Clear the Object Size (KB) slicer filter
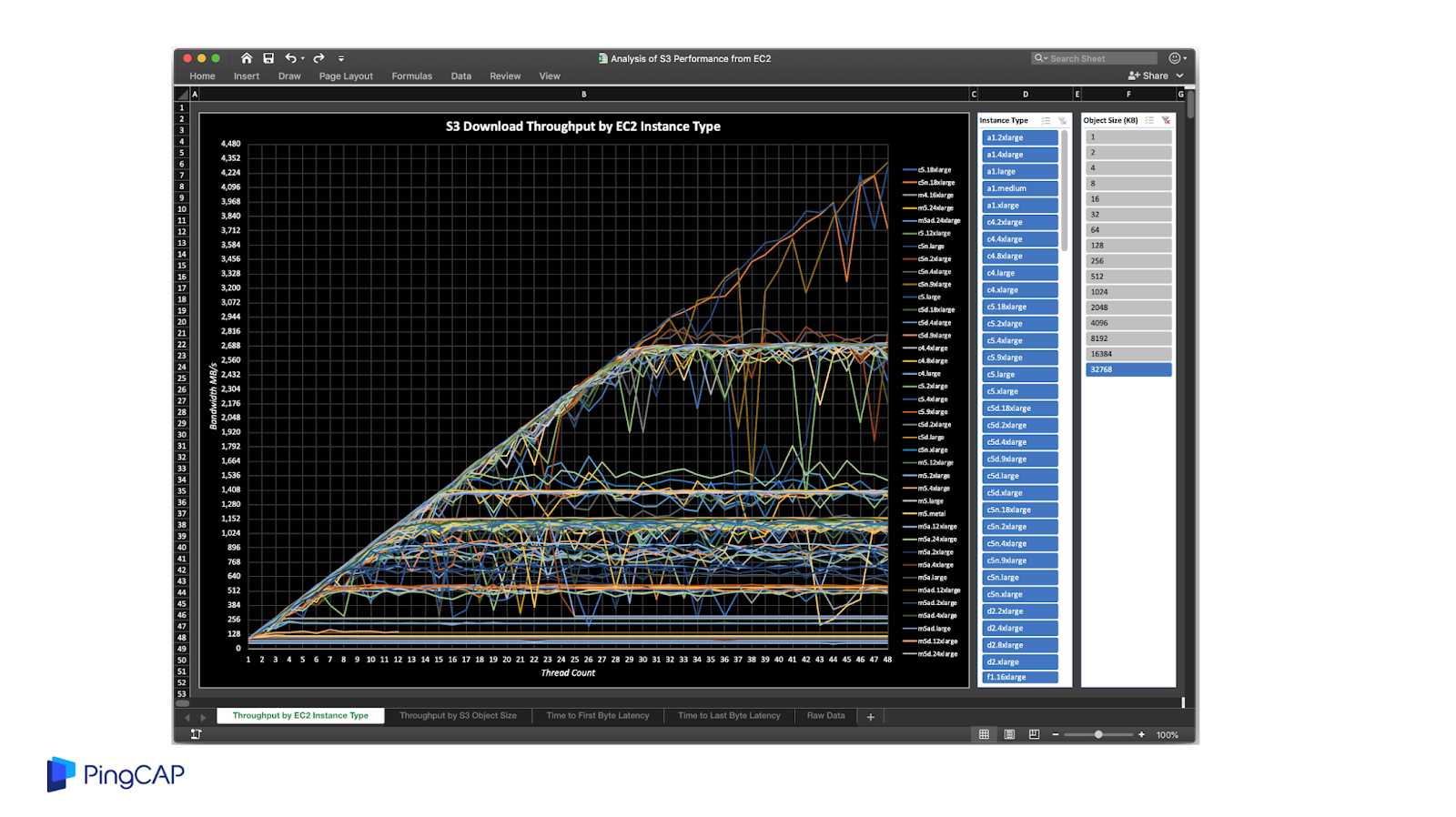The width and height of the screenshot is (1456, 817). 1166,120
